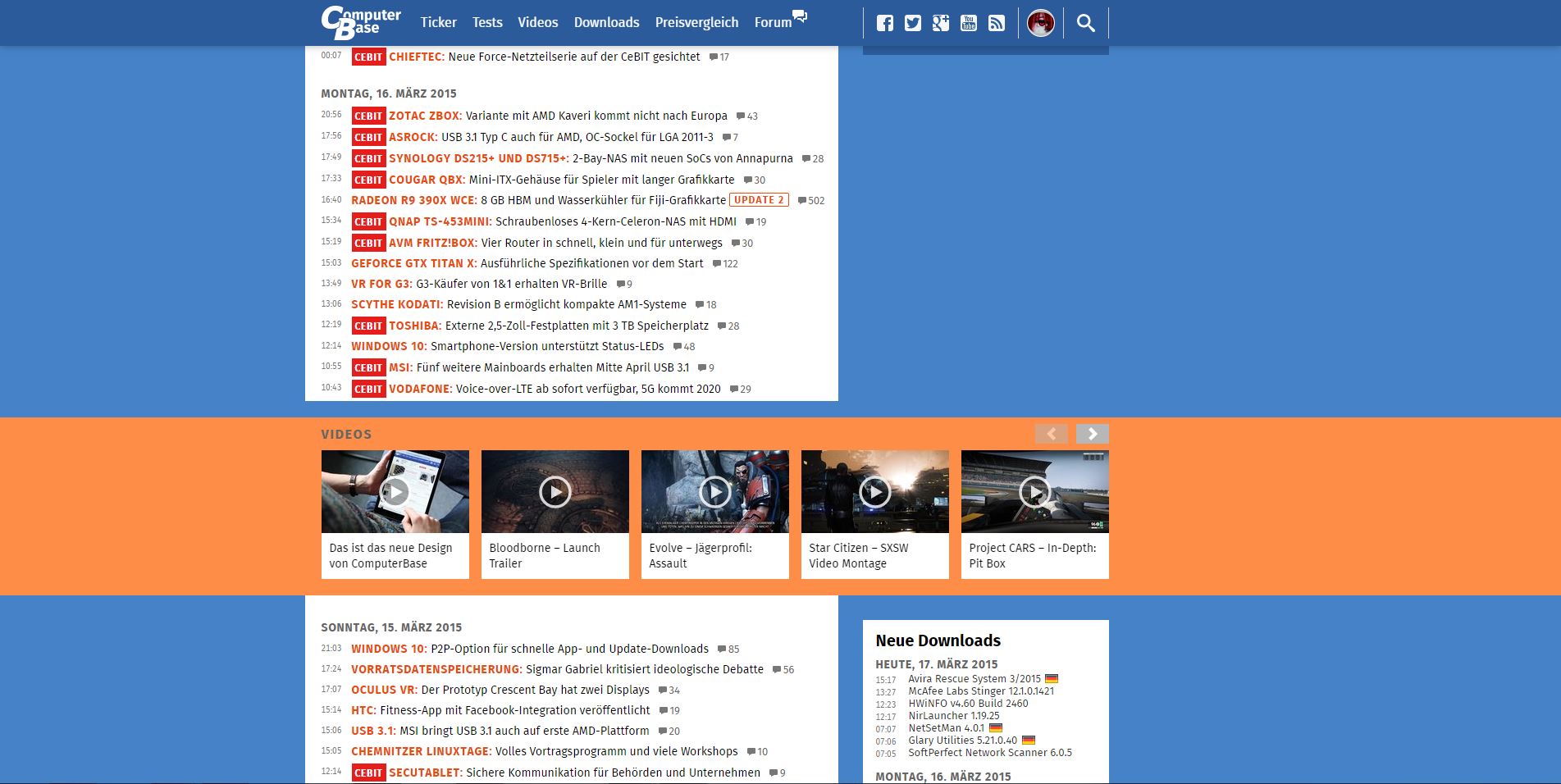Open the MSI Mainboards USB 3.1 article

coord(539,367)
